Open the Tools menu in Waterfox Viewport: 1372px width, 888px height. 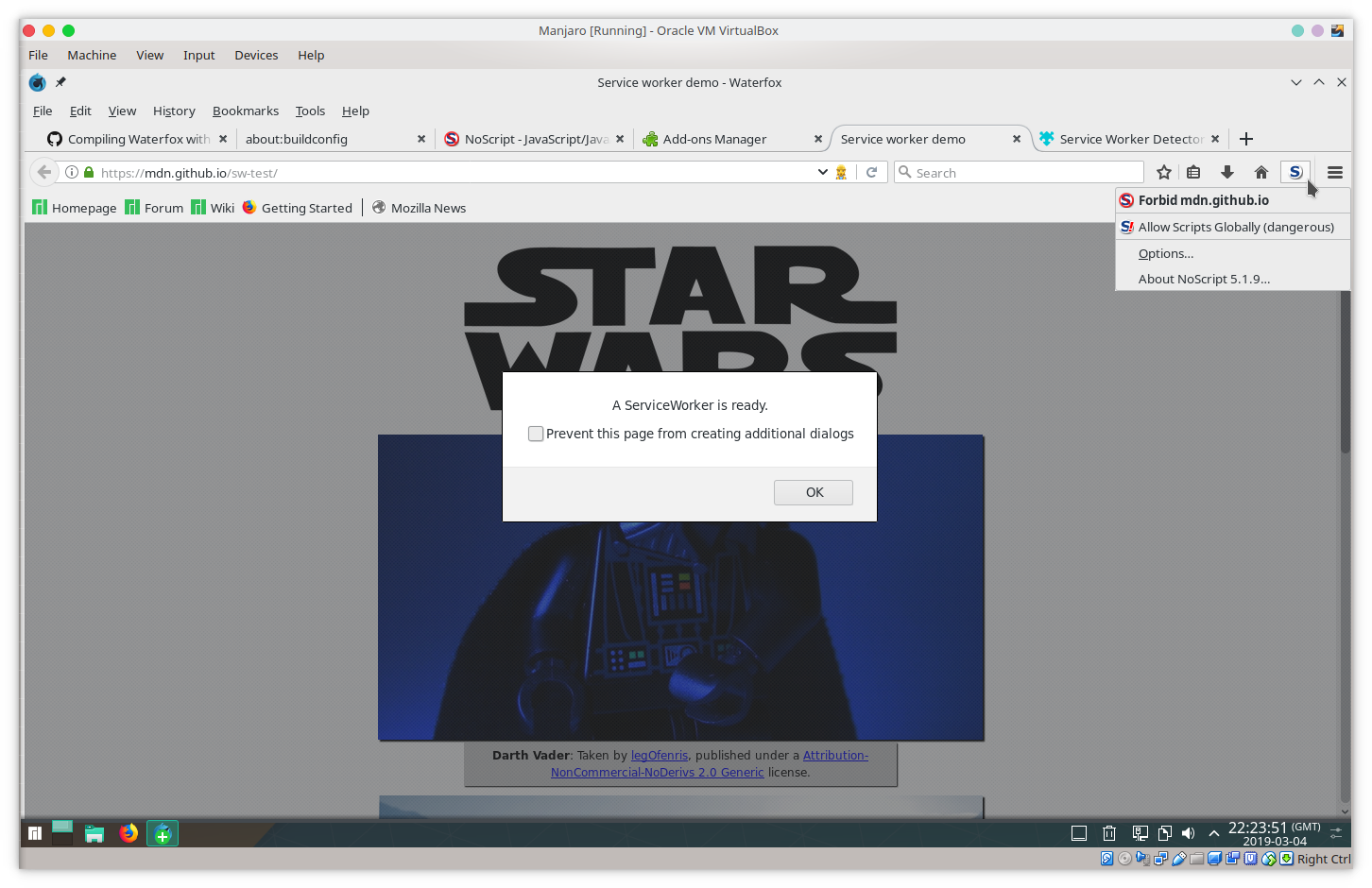(310, 111)
